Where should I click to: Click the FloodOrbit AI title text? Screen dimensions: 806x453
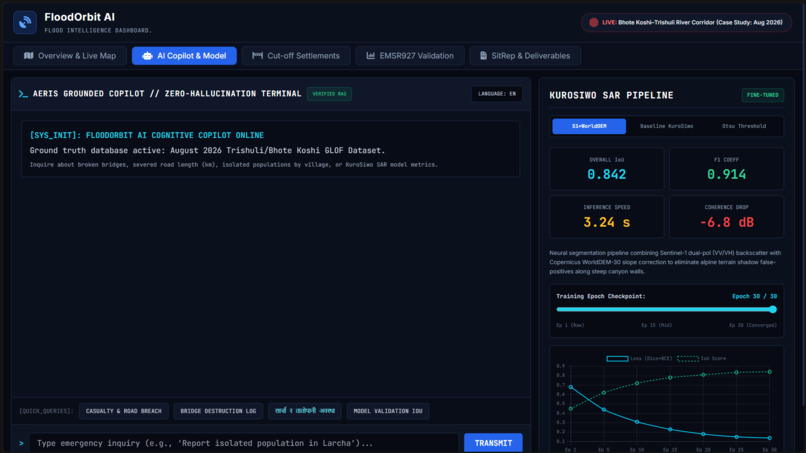click(x=80, y=17)
